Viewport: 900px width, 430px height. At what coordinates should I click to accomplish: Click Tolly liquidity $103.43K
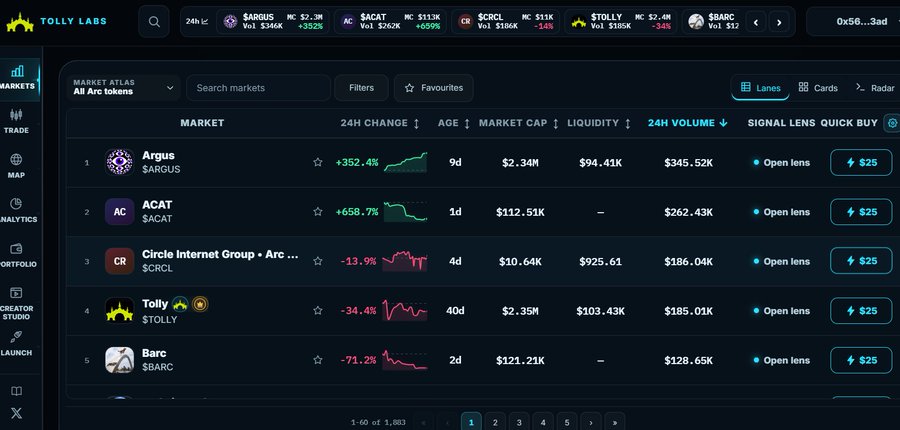600,311
